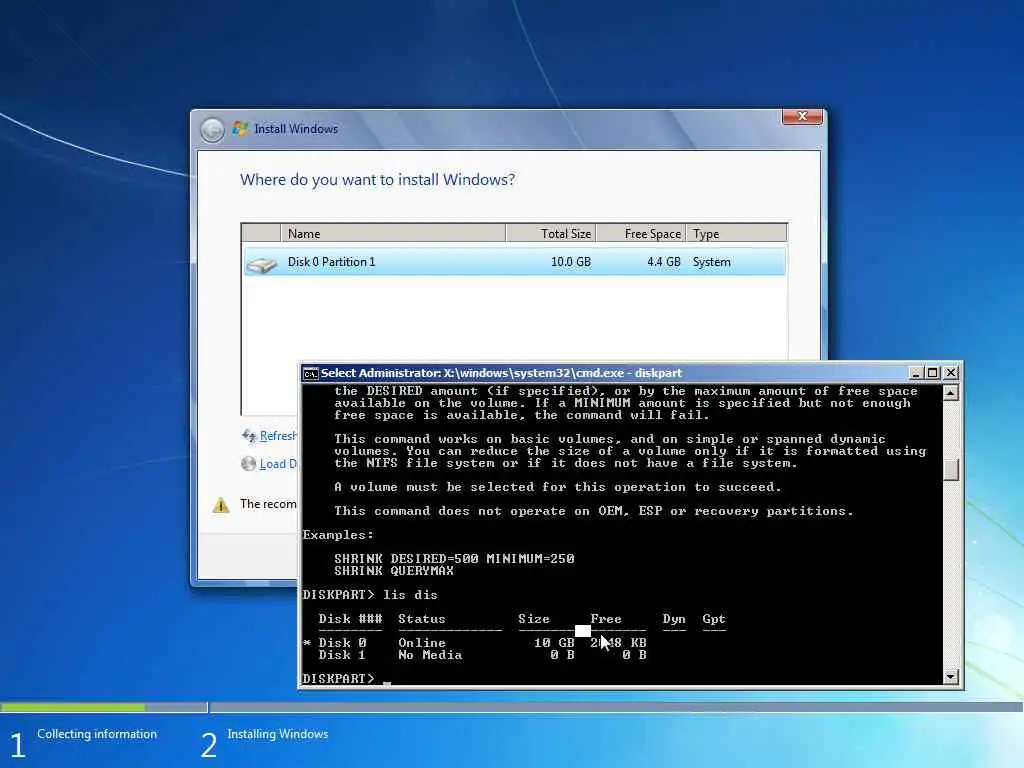Image resolution: width=1024 pixels, height=768 pixels.
Task: Sort by the Total Size column header
Action: point(551,233)
